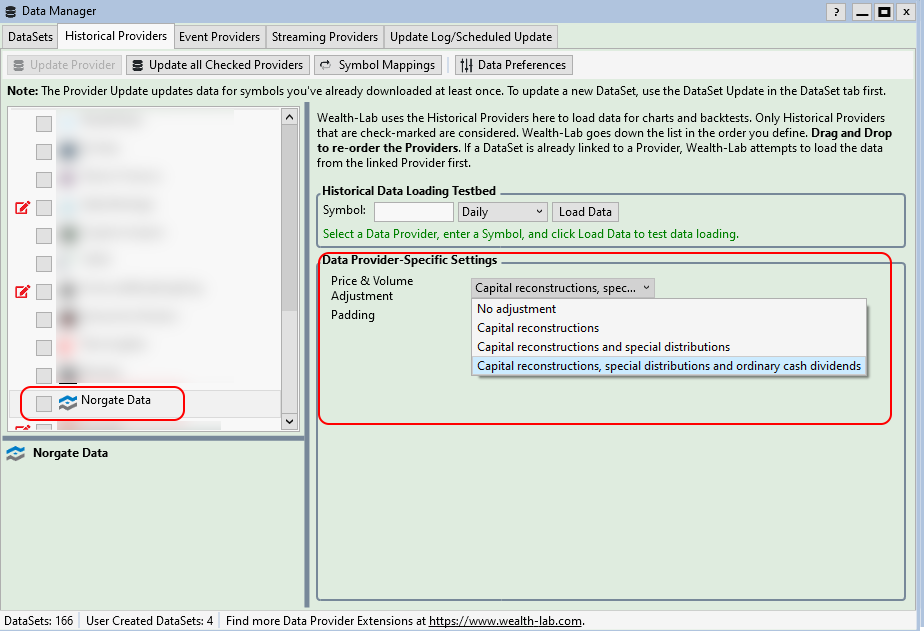Click the Norgate Data logo in the lower panel
Screen dimensions: 924x631
pos(15,453)
